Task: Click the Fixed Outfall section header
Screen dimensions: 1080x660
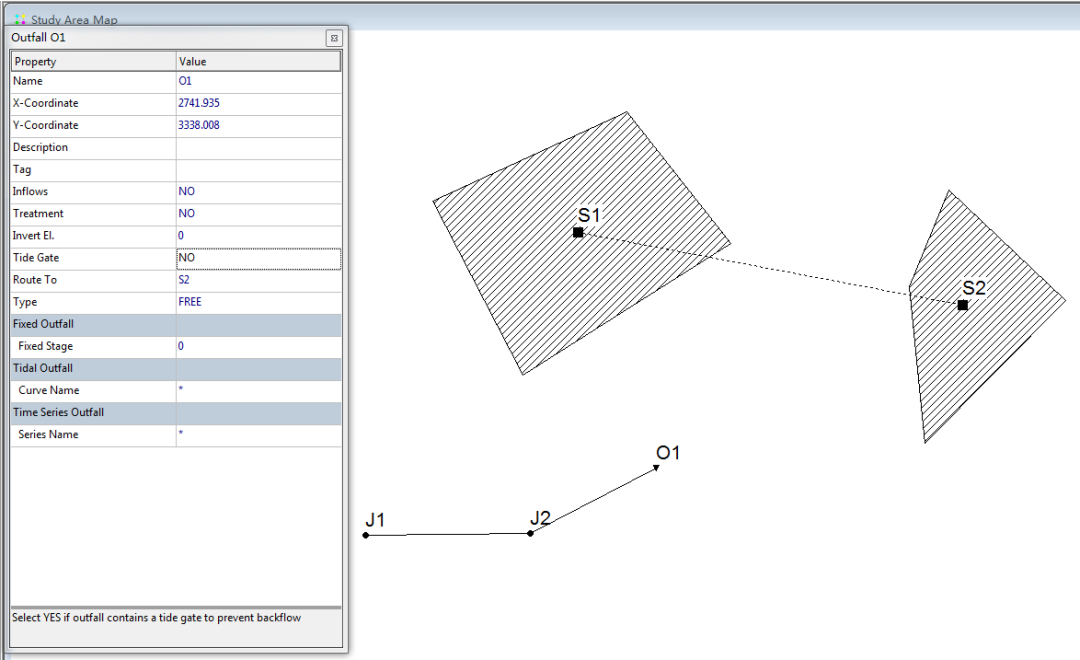Action: [x=176, y=324]
